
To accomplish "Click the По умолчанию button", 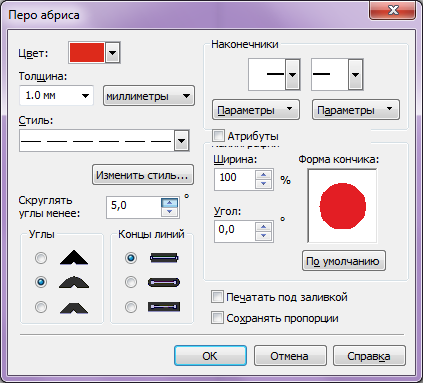I will 344,261.
